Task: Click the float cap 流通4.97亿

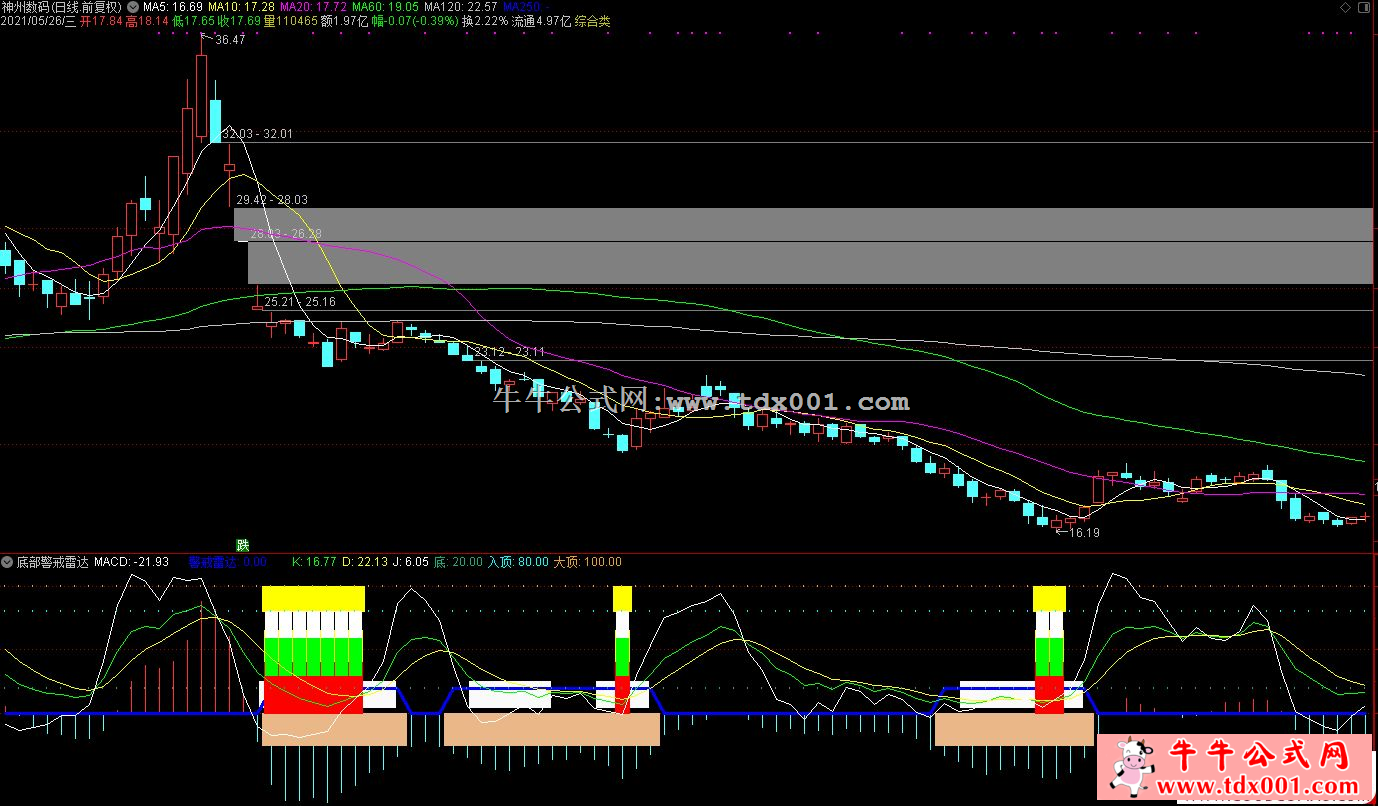Action: point(541,21)
